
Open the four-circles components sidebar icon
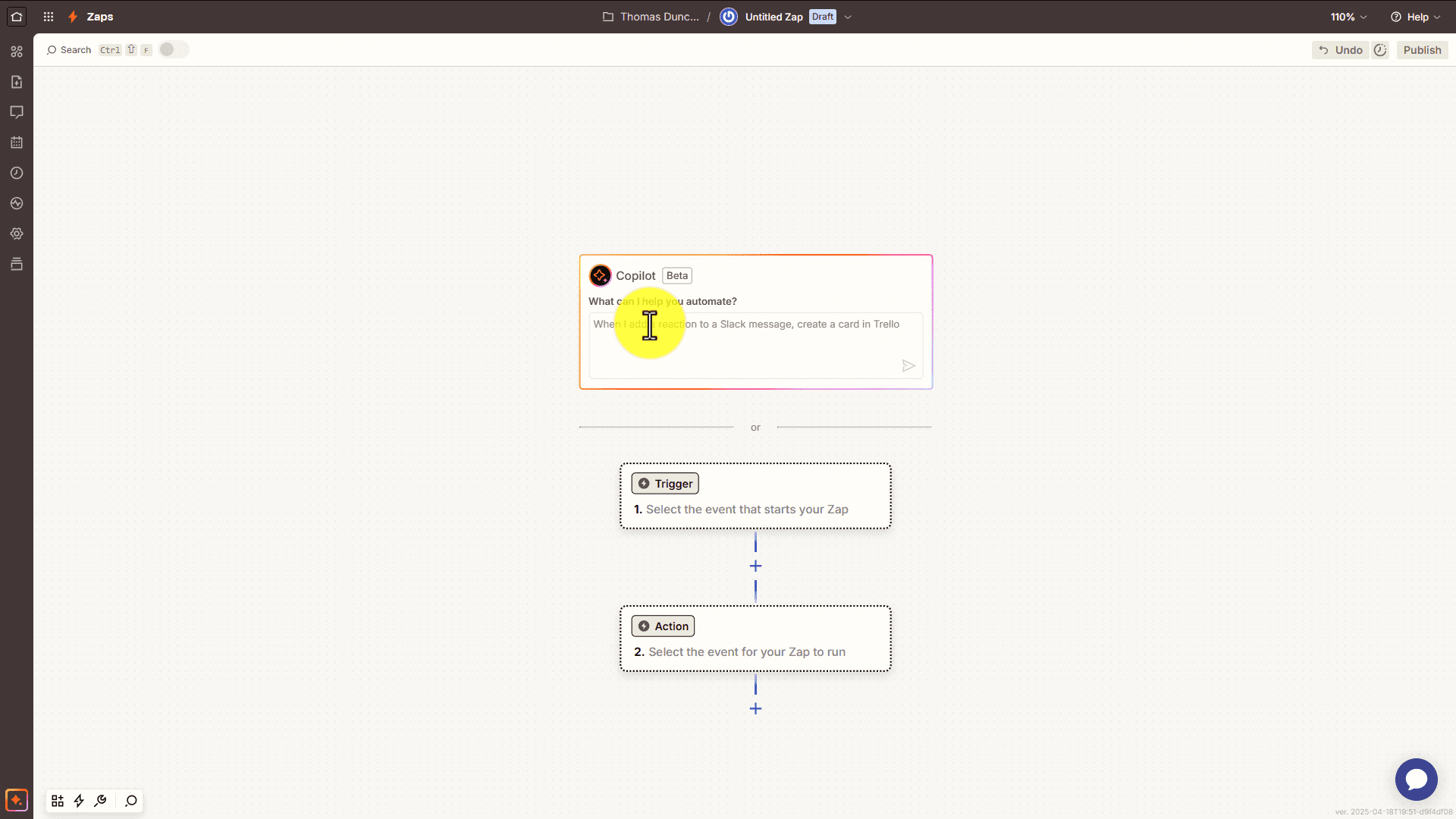pos(17,52)
